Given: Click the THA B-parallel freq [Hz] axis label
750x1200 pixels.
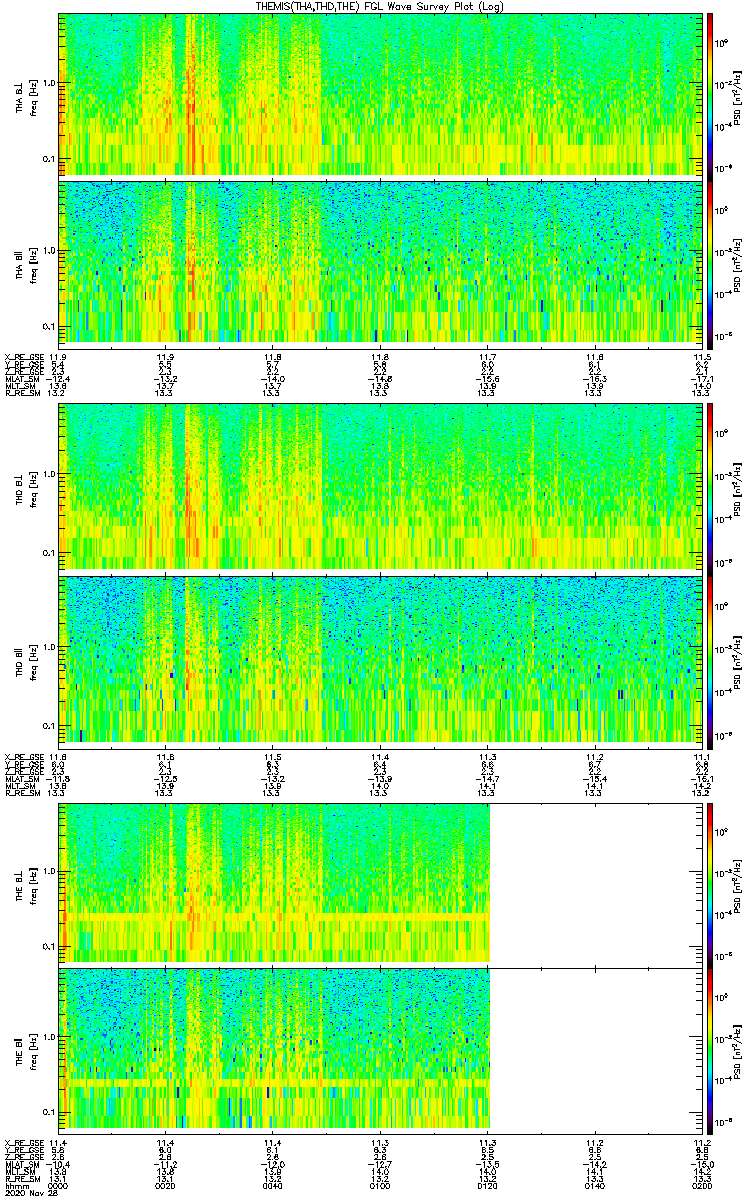Looking at the screenshot, I should [33, 266].
